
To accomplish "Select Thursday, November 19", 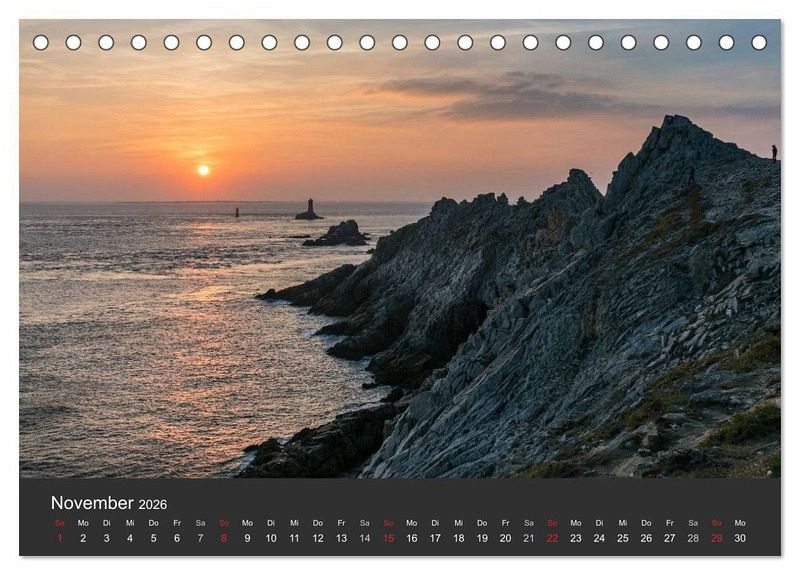I will click(482, 538).
